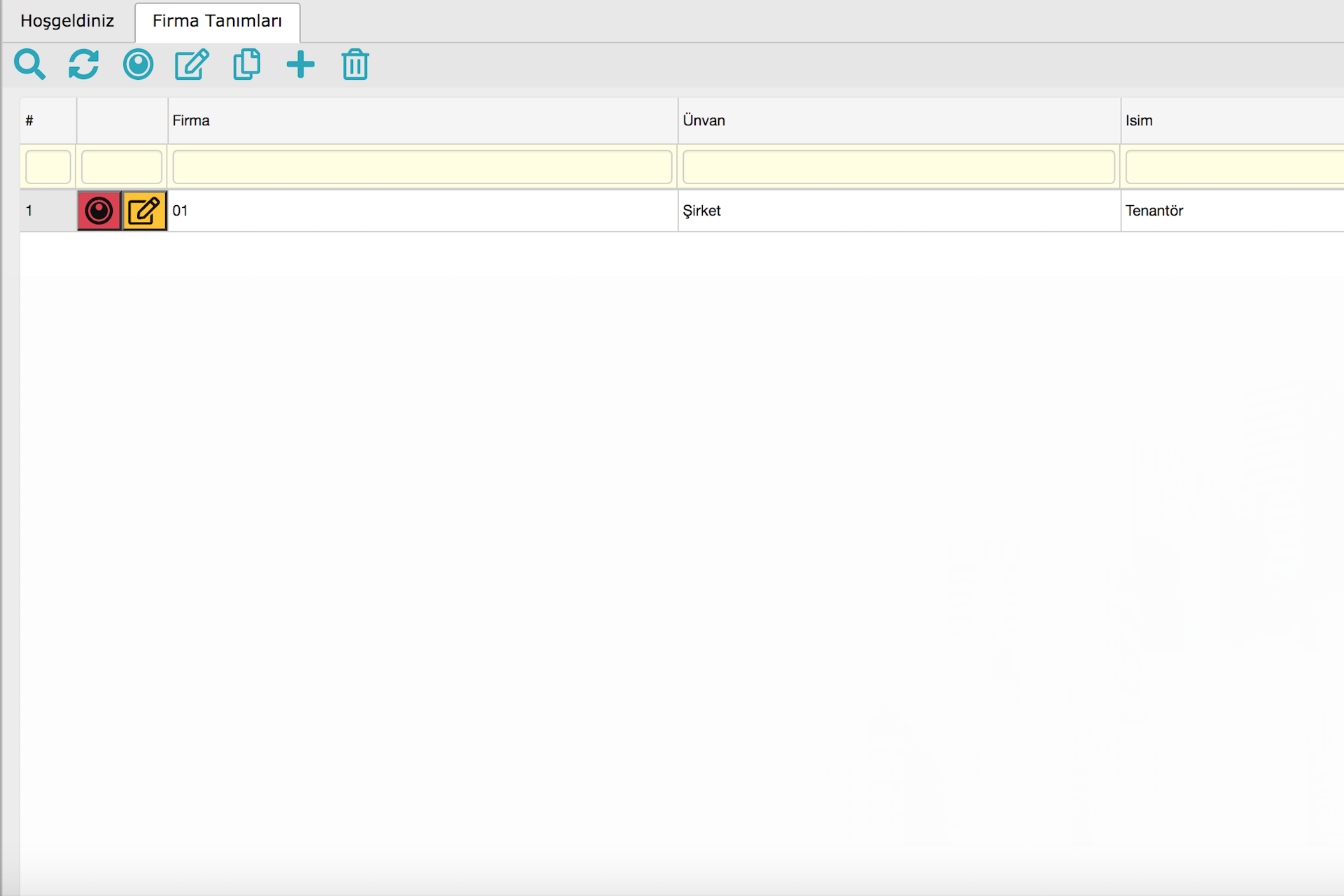Click the plus icon to add record
This screenshot has width=1344, height=896.
point(300,64)
